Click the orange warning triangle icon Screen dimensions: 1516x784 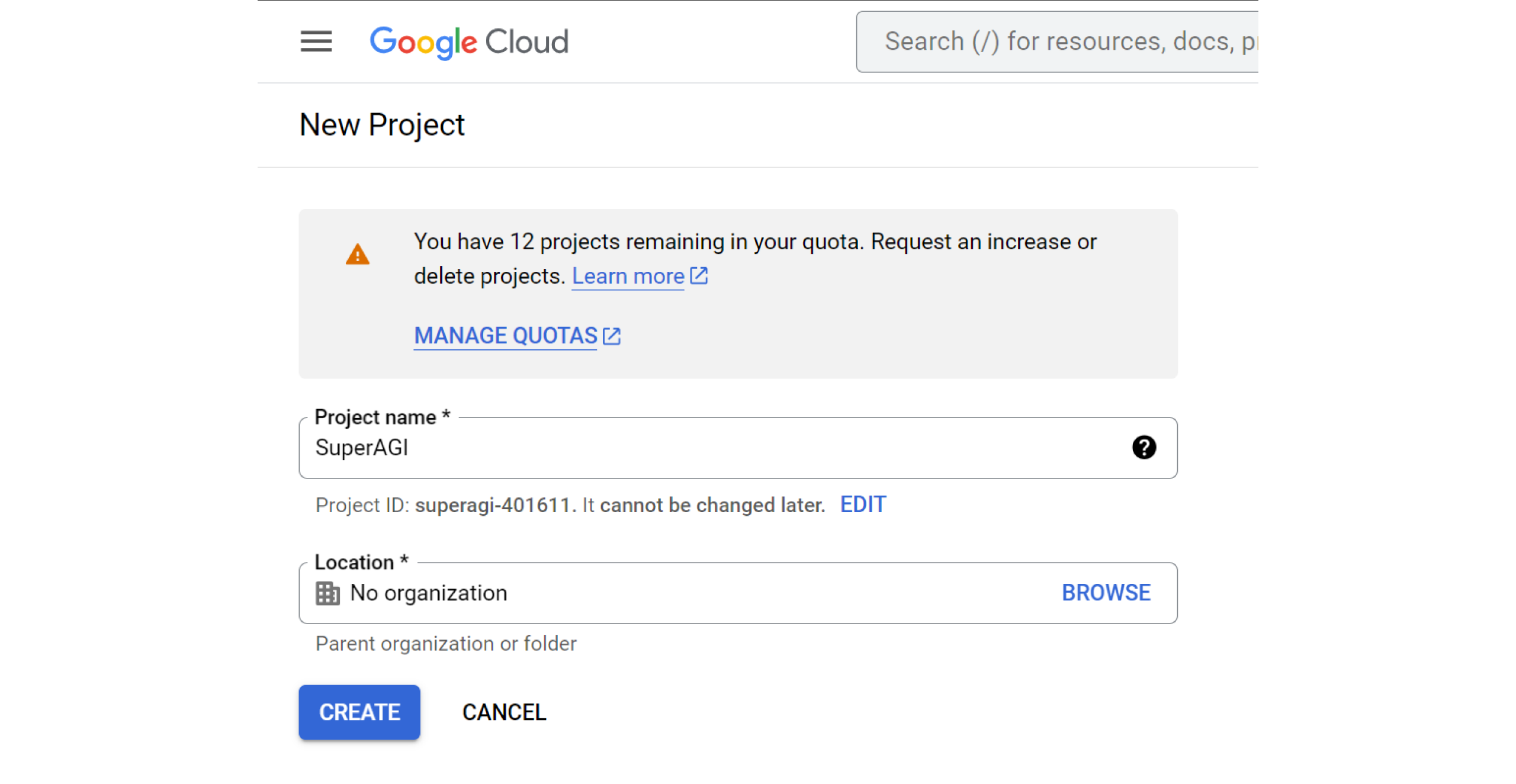pyautogui.click(x=357, y=255)
